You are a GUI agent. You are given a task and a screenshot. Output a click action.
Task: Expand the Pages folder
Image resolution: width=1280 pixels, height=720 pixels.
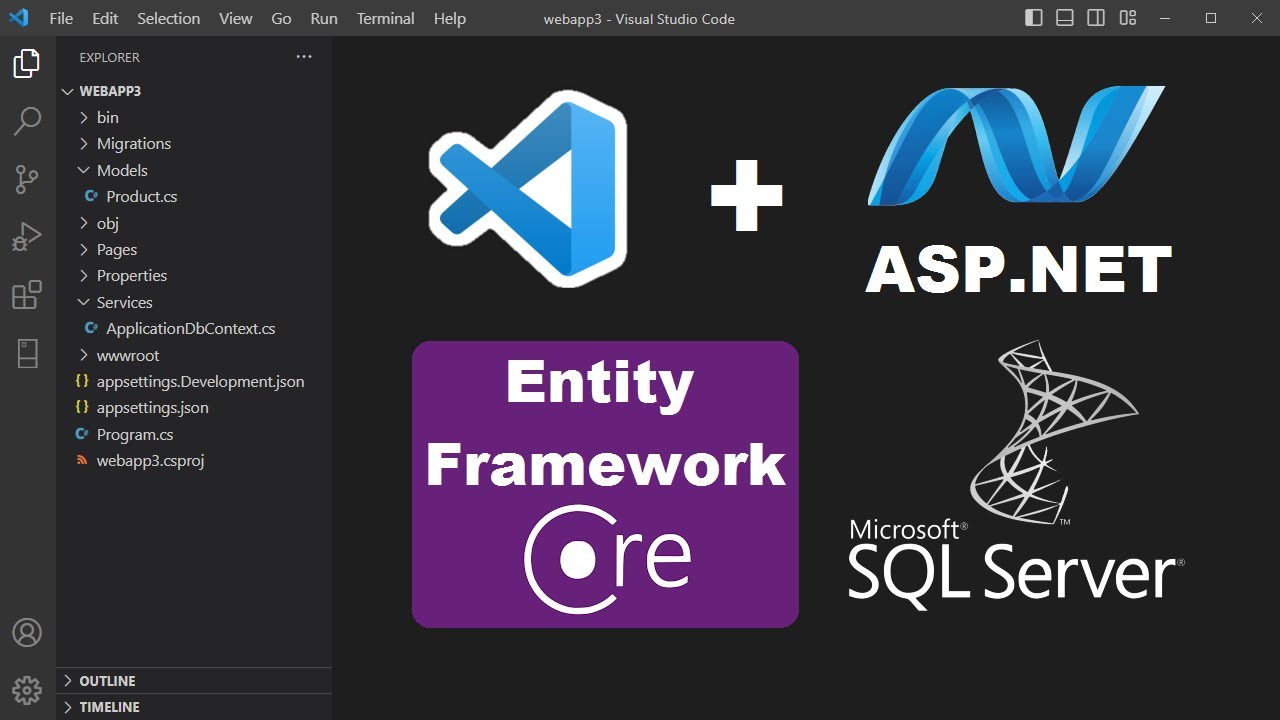[194, 249]
